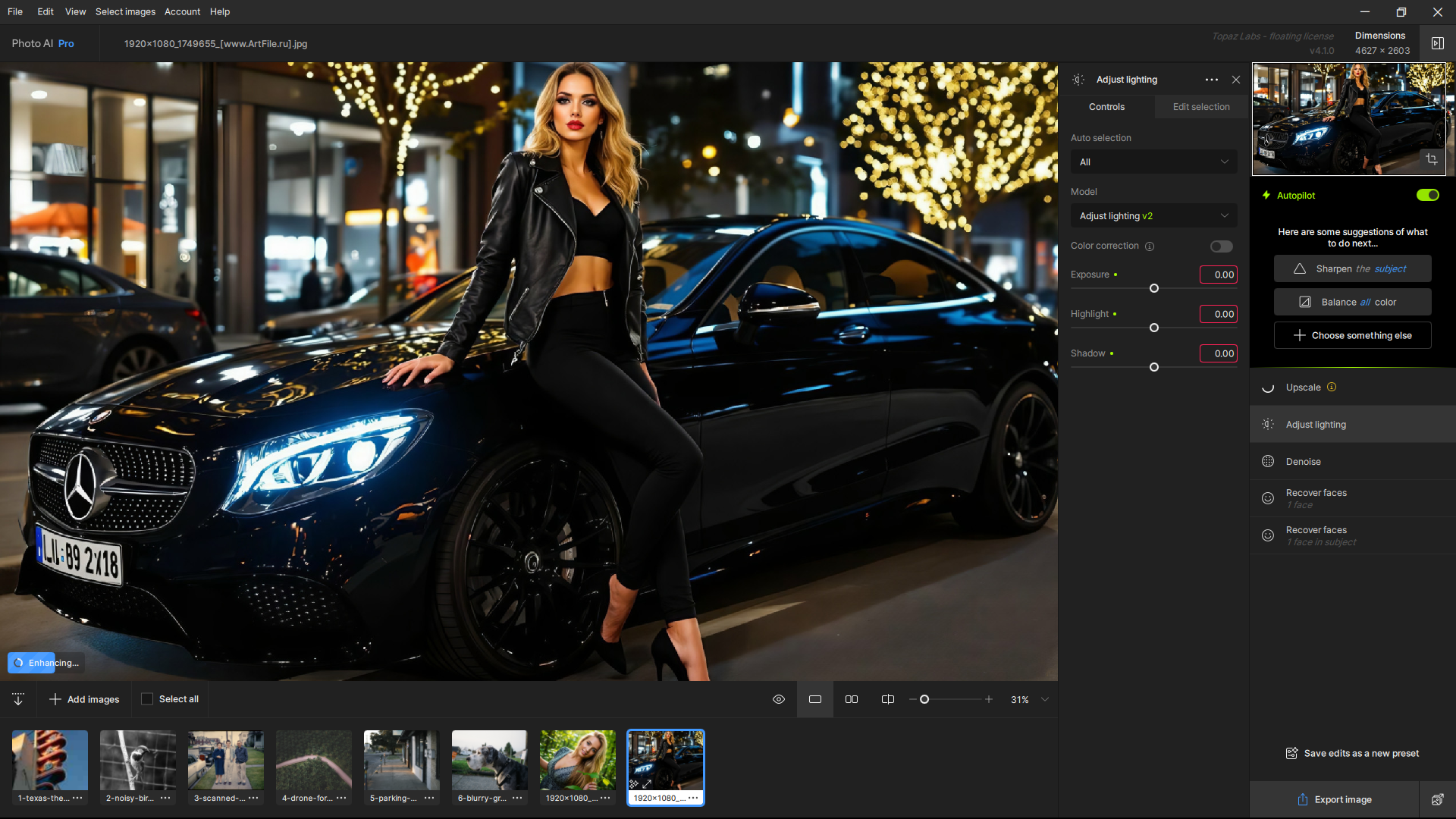Open the Select images menu

(125, 11)
